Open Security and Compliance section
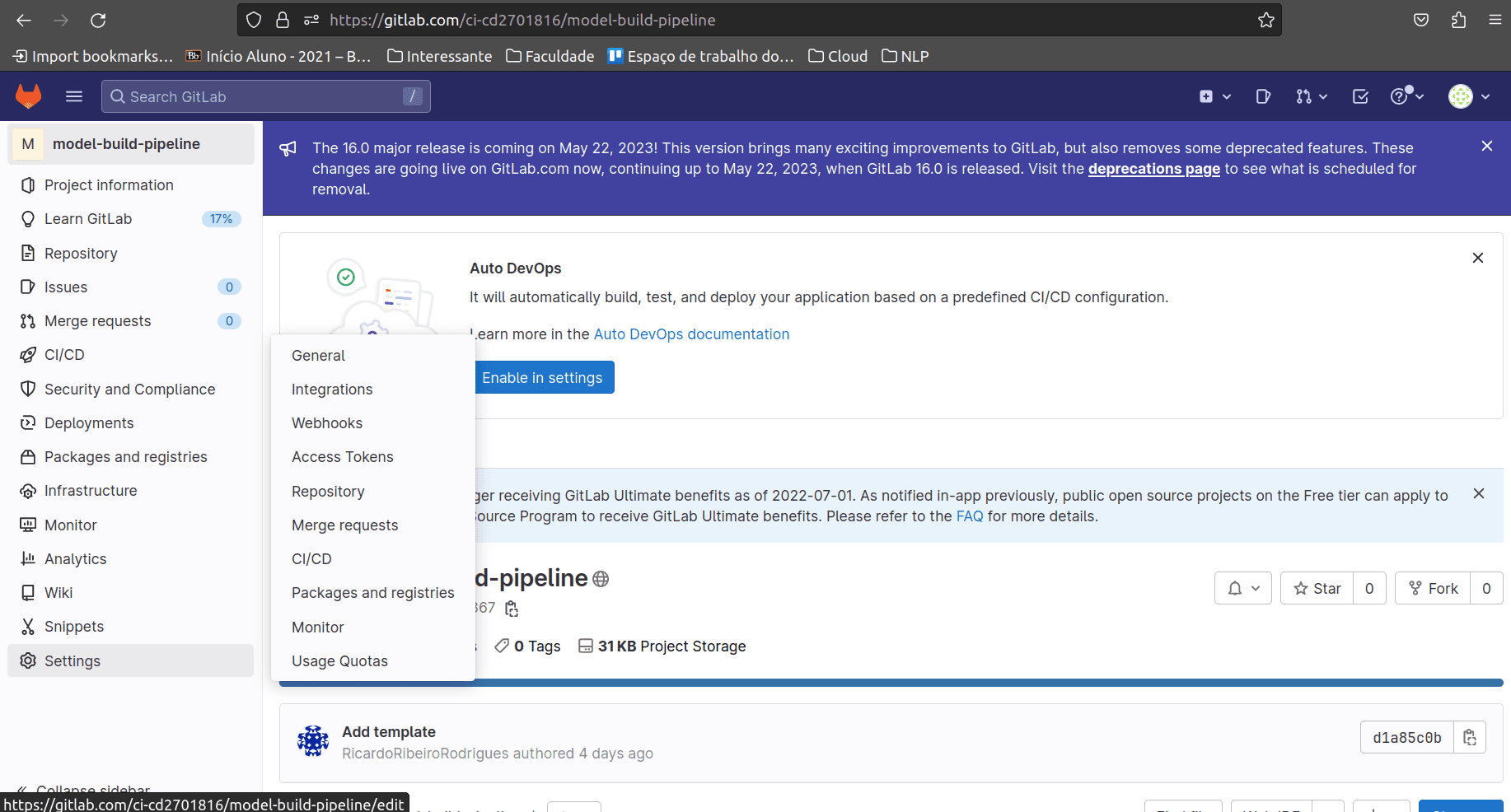Image resolution: width=1511 pixels, height=812 pixels. point(131,389)
